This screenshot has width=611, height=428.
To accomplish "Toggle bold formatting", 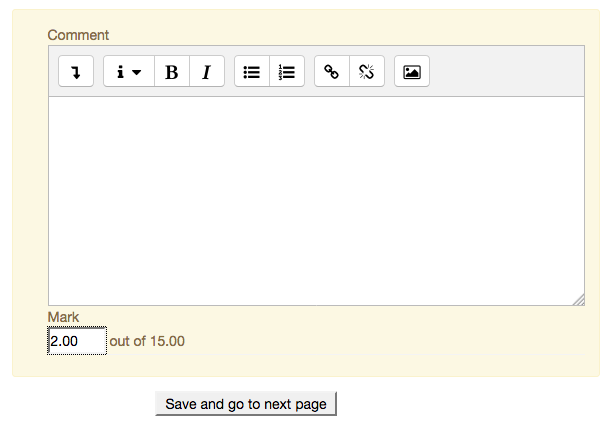I will click(x=172, y=71).
